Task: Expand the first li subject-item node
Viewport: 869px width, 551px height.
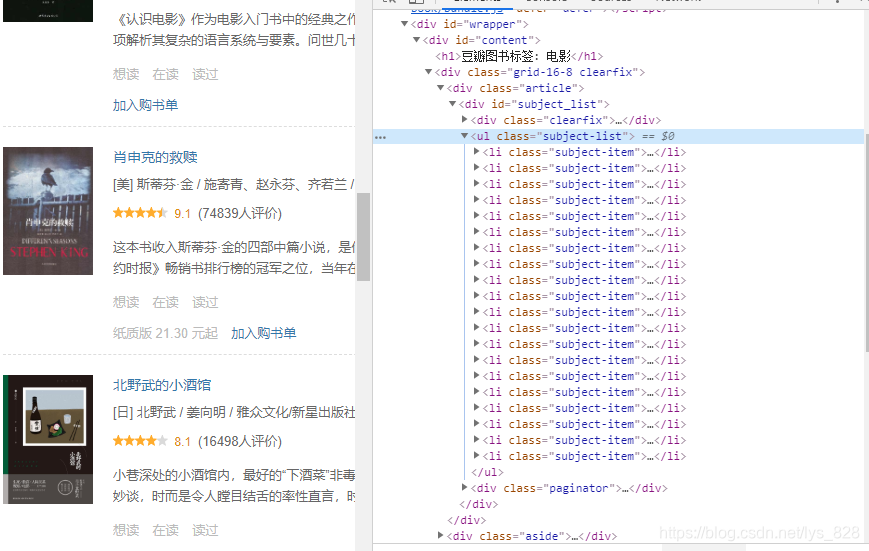Action: (477, 152)
